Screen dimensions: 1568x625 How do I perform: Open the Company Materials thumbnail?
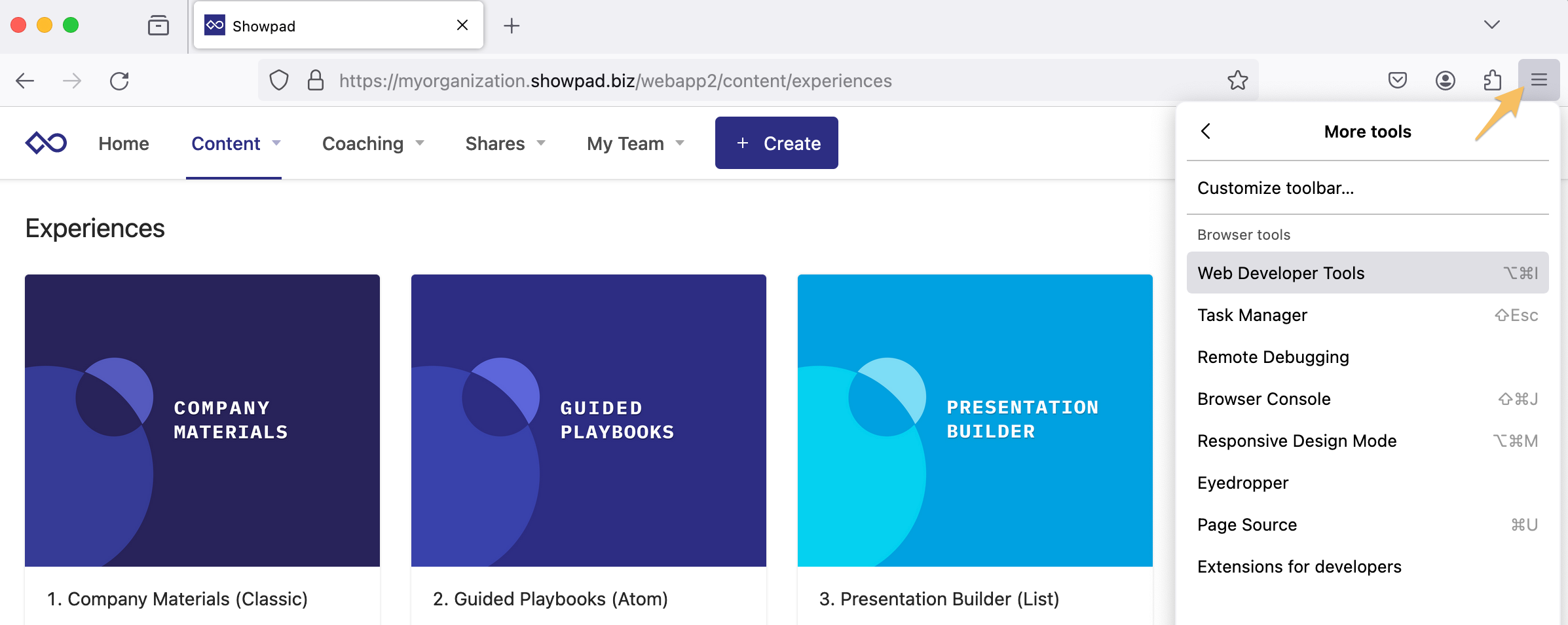pos(202,421)
